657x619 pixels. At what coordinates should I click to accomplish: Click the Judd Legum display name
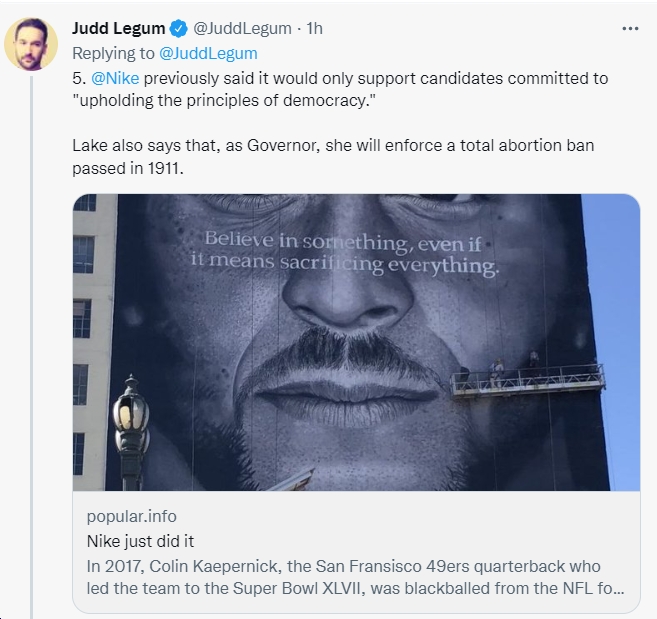119,28
